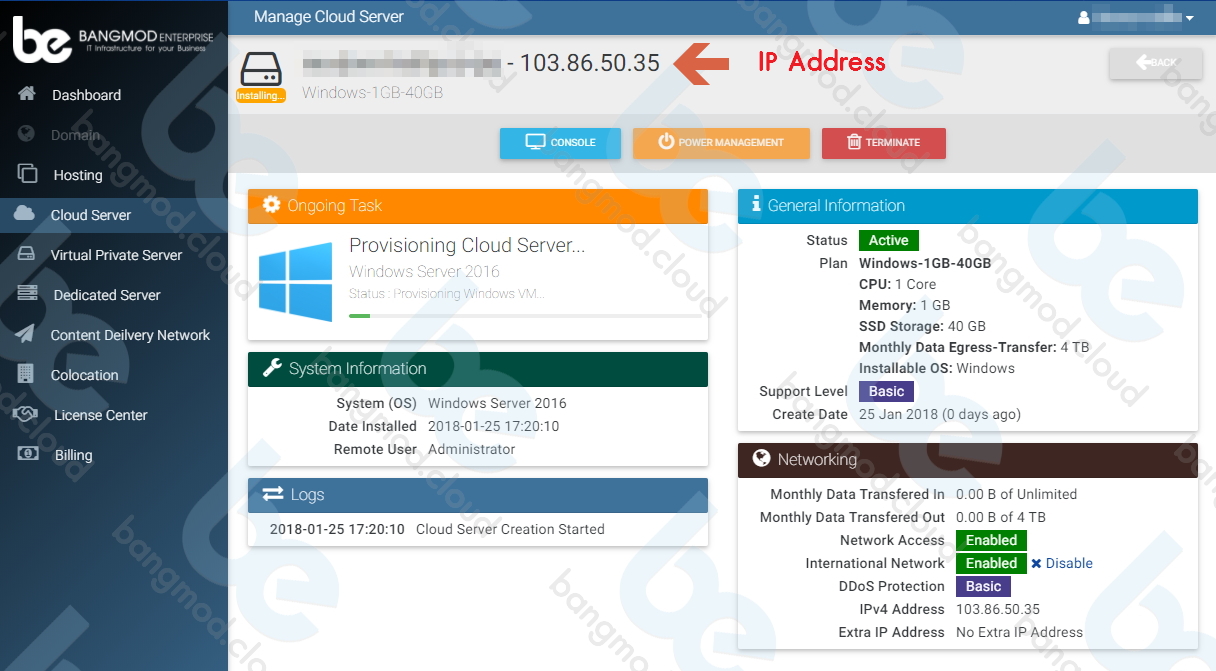Viewport: 1216px width, 671px height.
Task: Click International Network Enabled badge
Action: pos(991,563)
